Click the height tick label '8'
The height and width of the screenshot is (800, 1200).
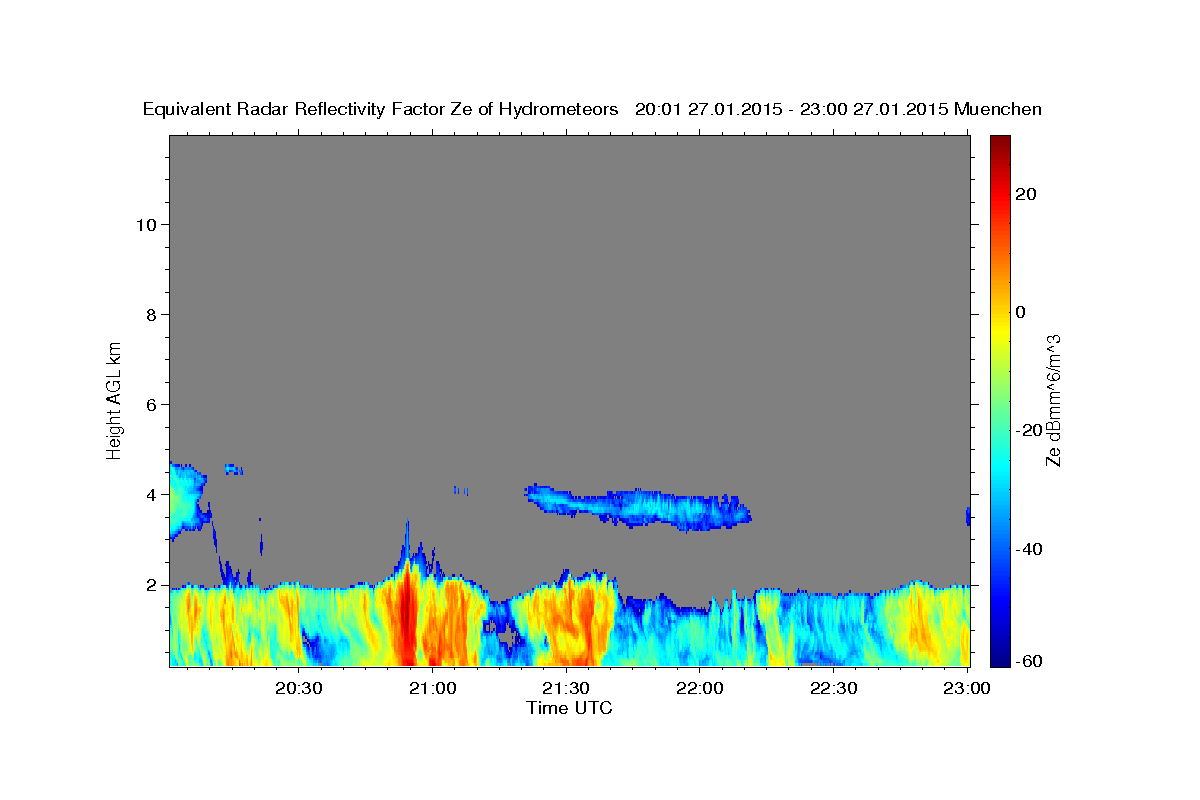click(151, 314)
